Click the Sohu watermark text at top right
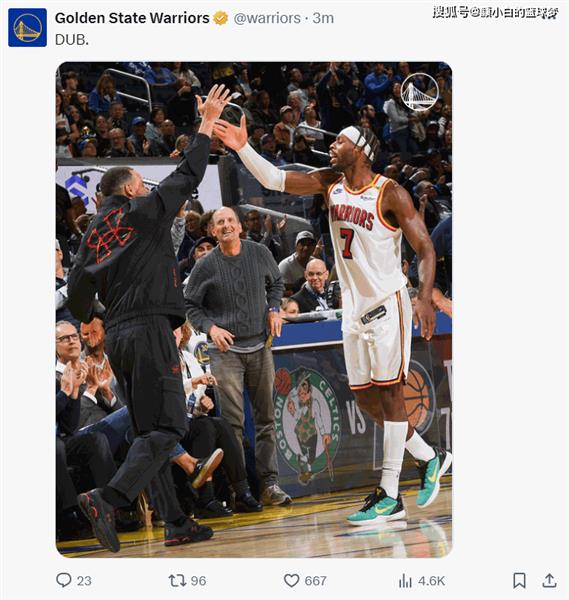The height and width of the screenshot is (600, 569). coord(495,13)
